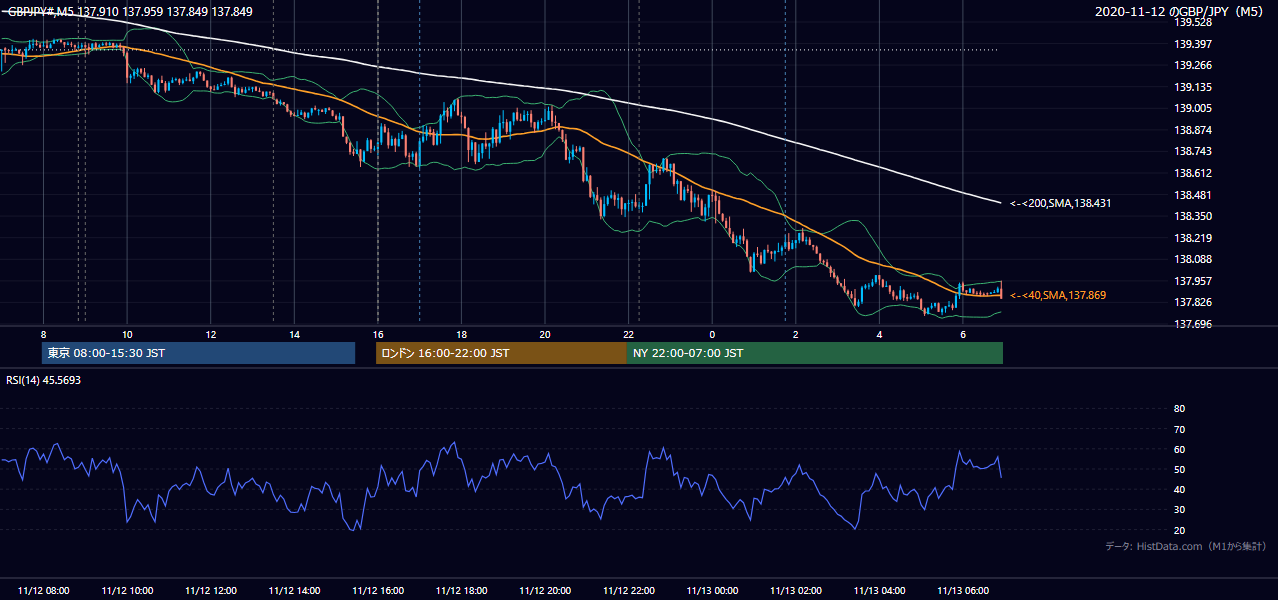This screenshot has width=1278, height=600.
Task: Click date label 11/12 10:00
Action: 127,591
